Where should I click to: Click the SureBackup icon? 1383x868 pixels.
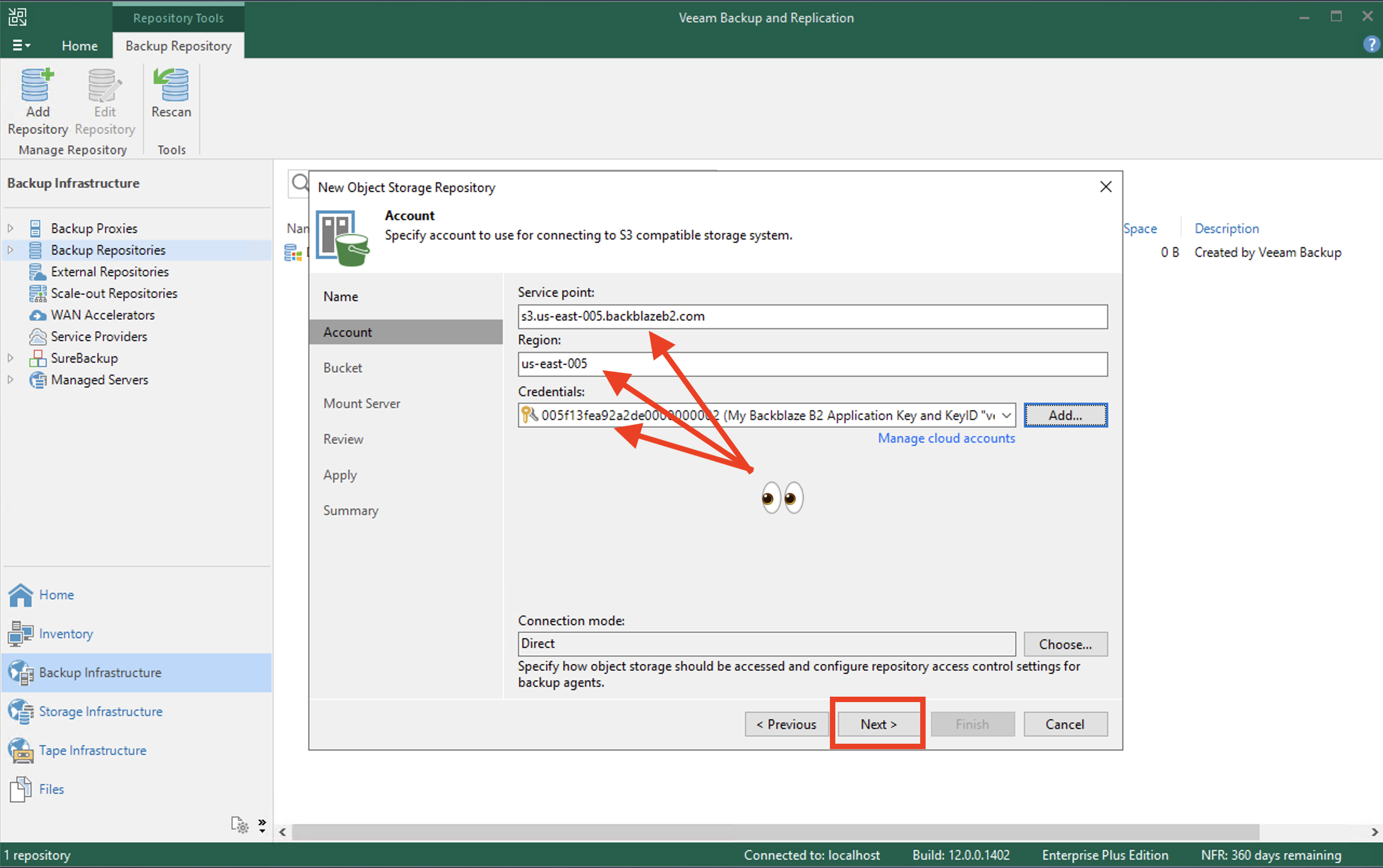click(37, 358)
